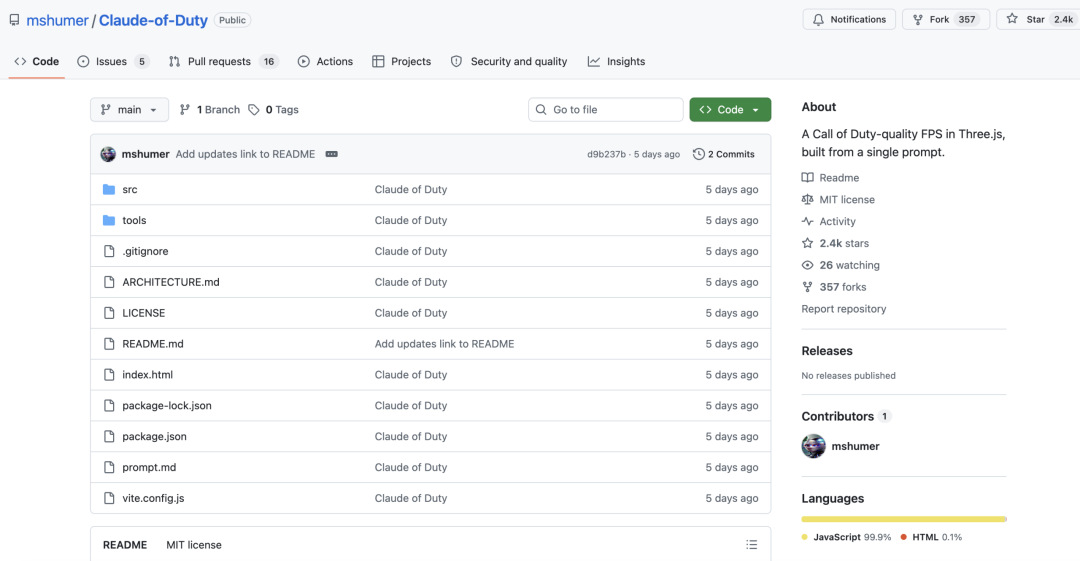This screenshot has height=561, width=1080.
Task: Click the book icon next to Readme
Action: coord(807,178)
